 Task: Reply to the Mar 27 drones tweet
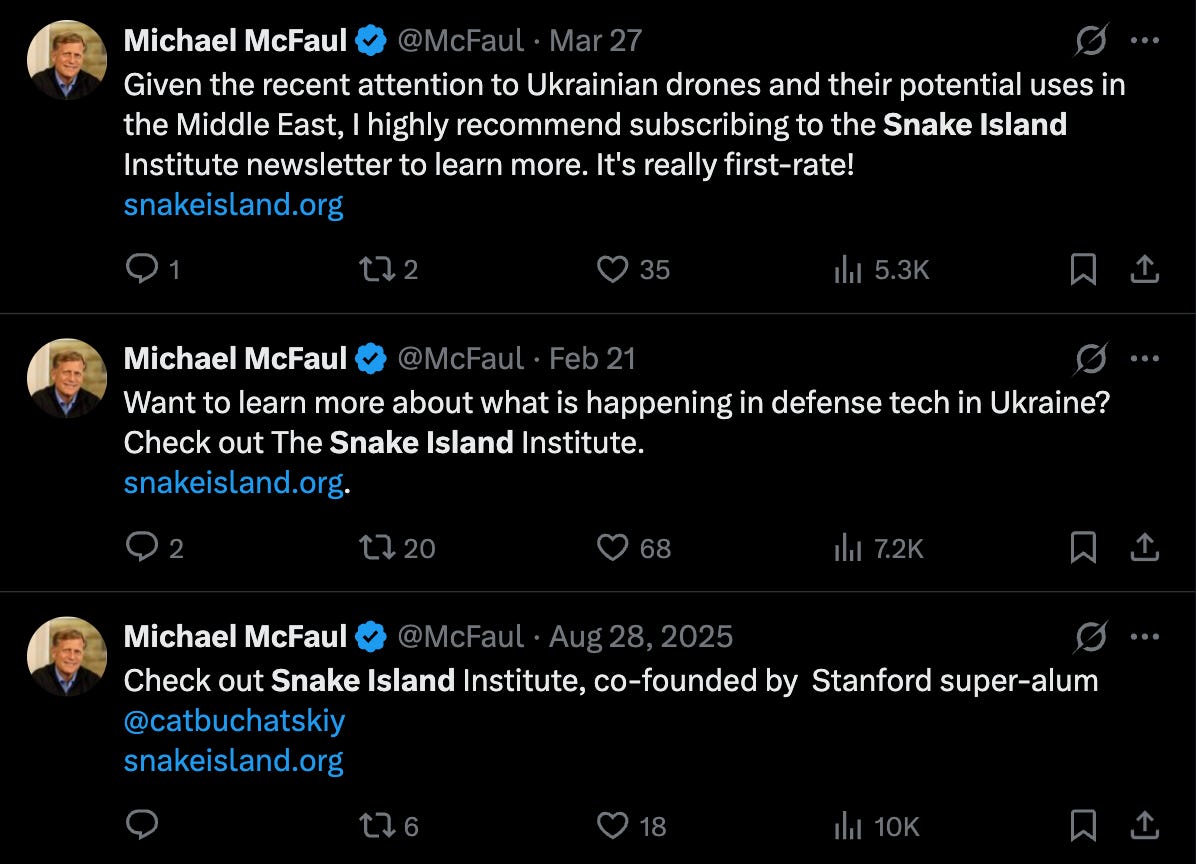pos(140,269)
